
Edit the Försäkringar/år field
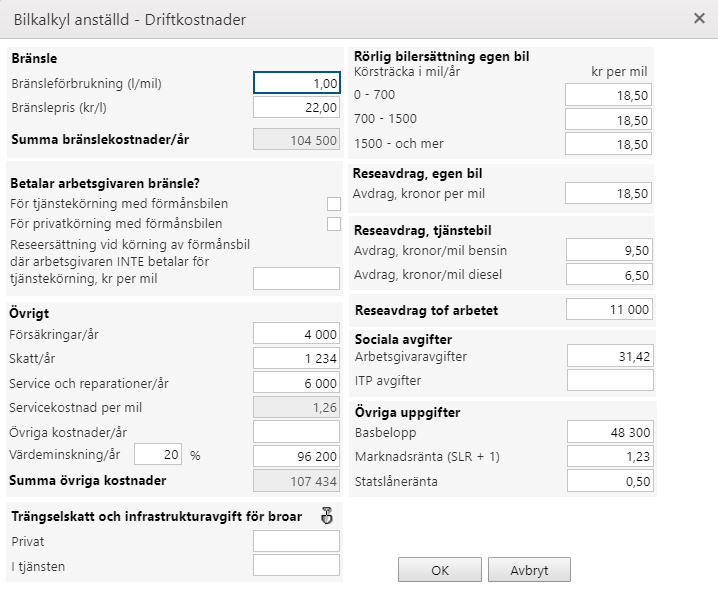click(297, 334)
